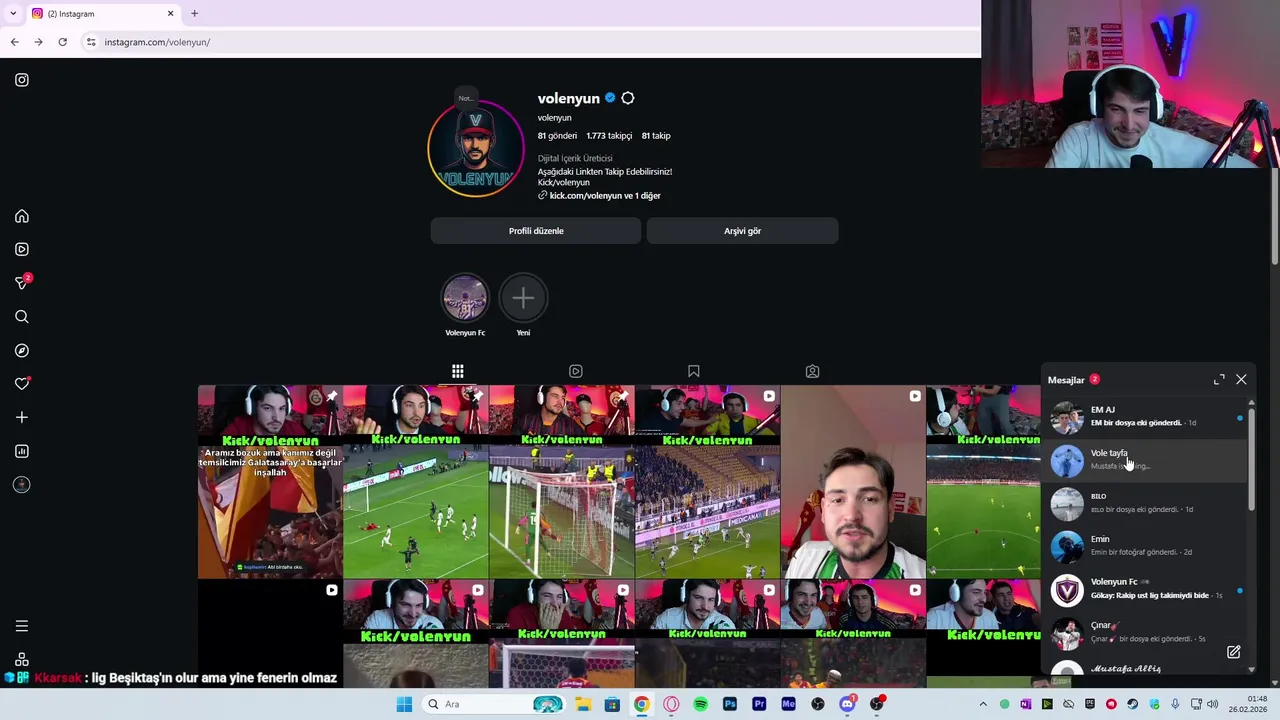Open the 'Volenyun Fc' group conversation
Viewport: 1280px width, 720px height.
[x=1144, y=589]
